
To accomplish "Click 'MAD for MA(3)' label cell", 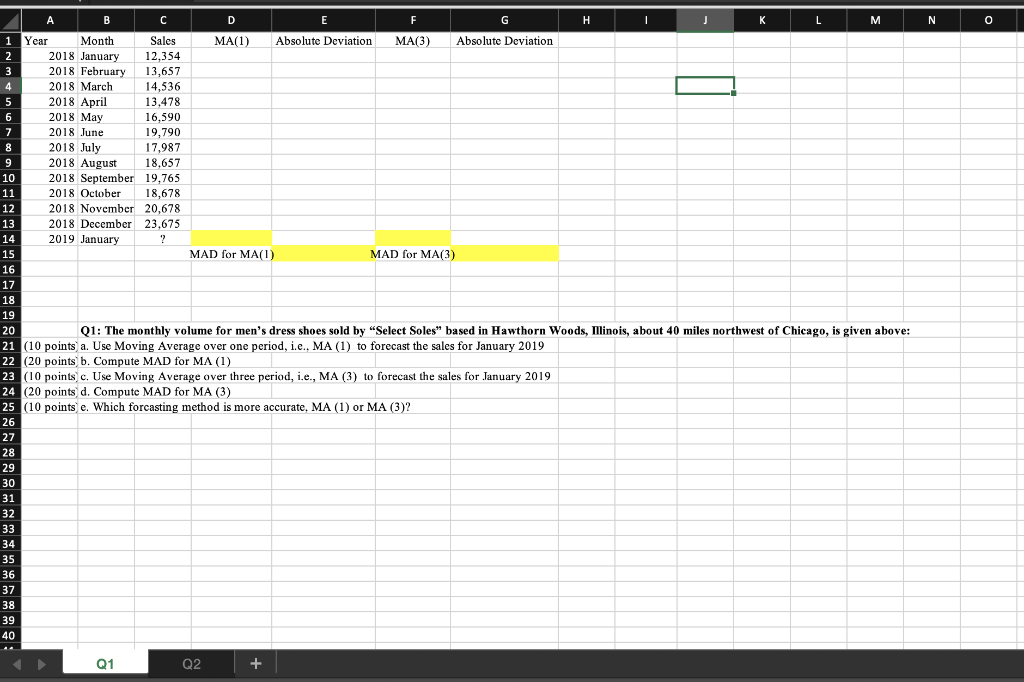I will click(413, 254).
